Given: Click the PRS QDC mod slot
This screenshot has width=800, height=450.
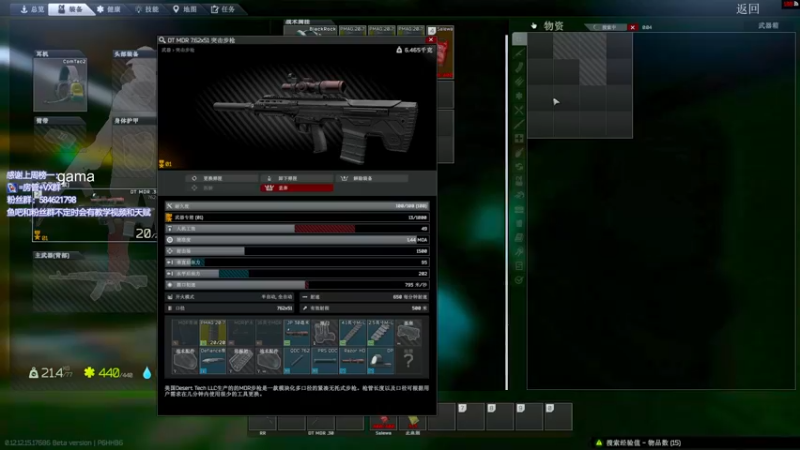Looking at the screenshot, I should point(325,361).
